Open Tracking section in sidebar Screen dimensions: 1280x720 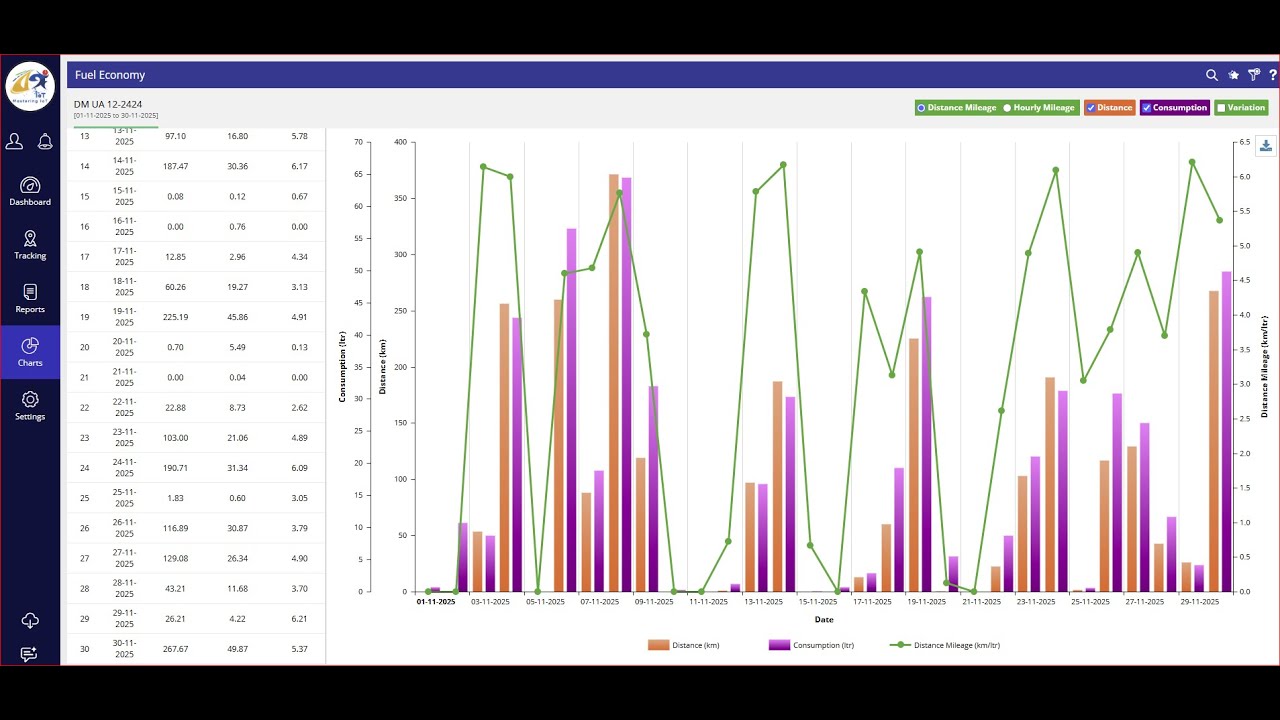pos(30,245)
